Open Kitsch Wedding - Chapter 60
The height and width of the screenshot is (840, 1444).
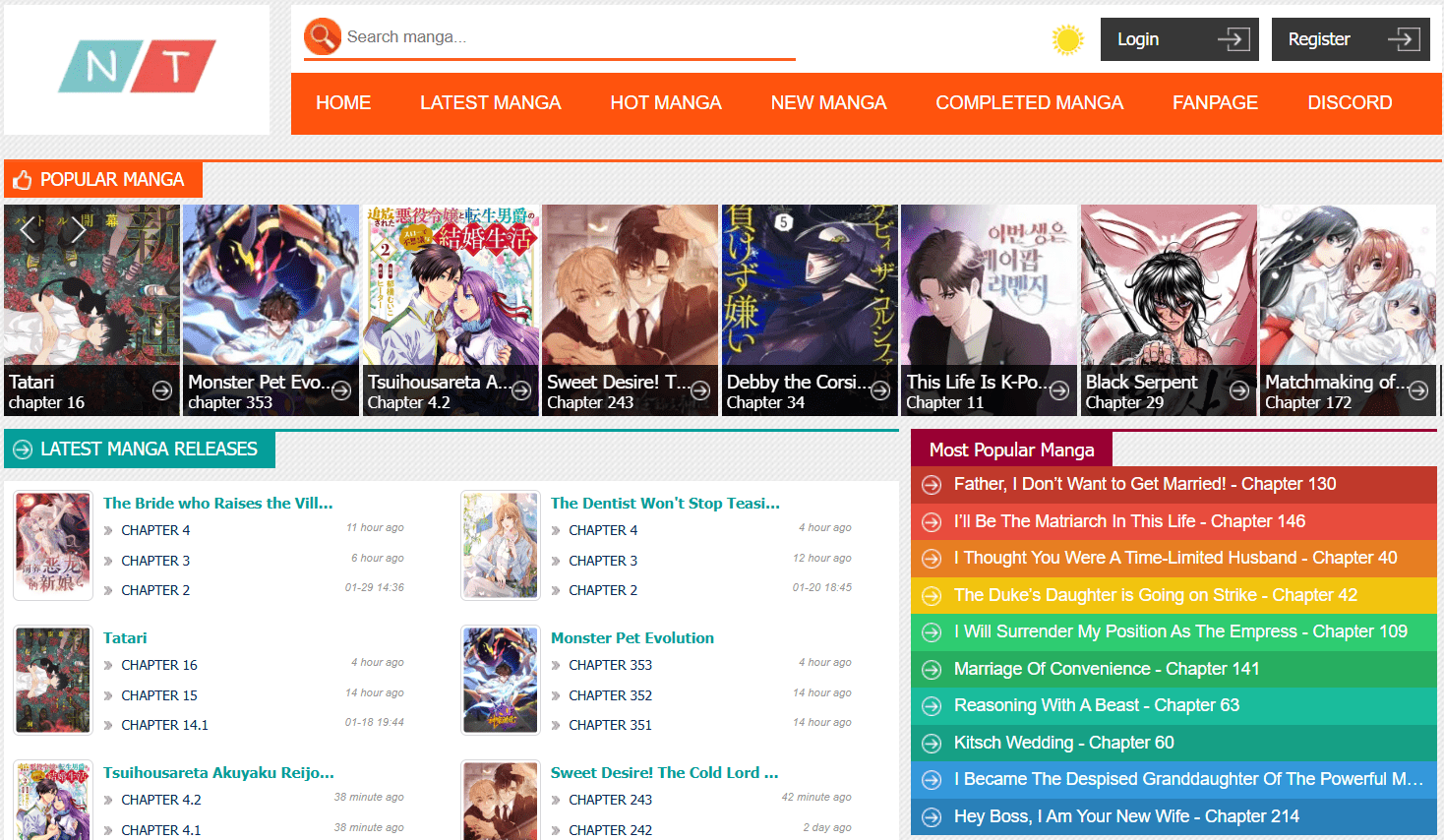pyautogui.click(x=1064, y=743)
